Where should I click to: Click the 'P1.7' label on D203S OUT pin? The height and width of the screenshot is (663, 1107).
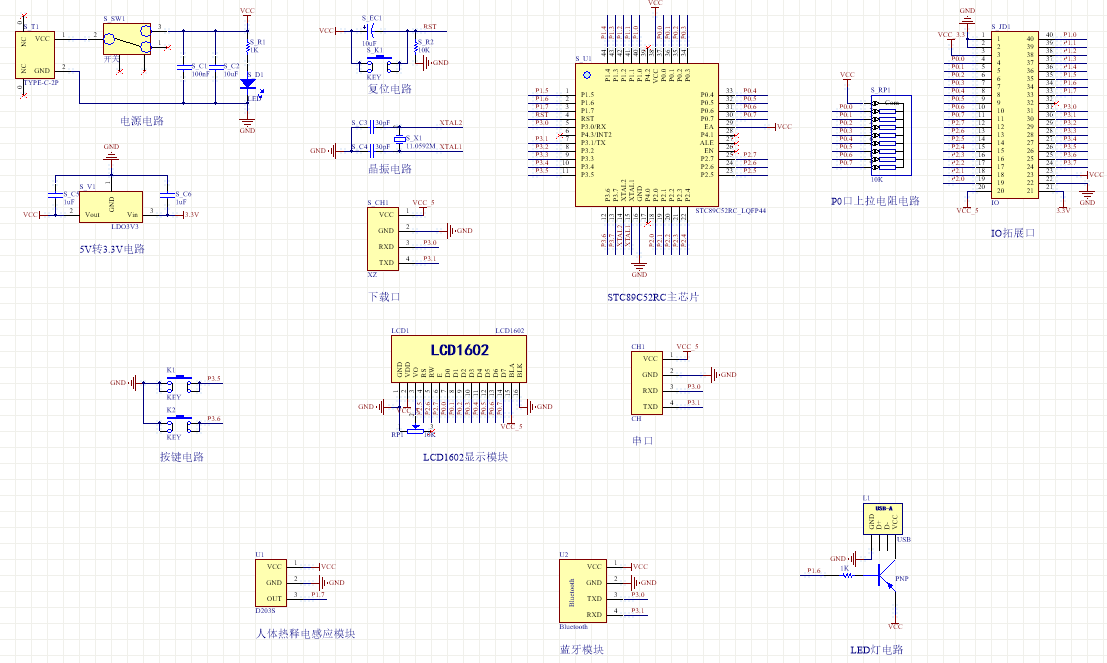pos(318,595)
